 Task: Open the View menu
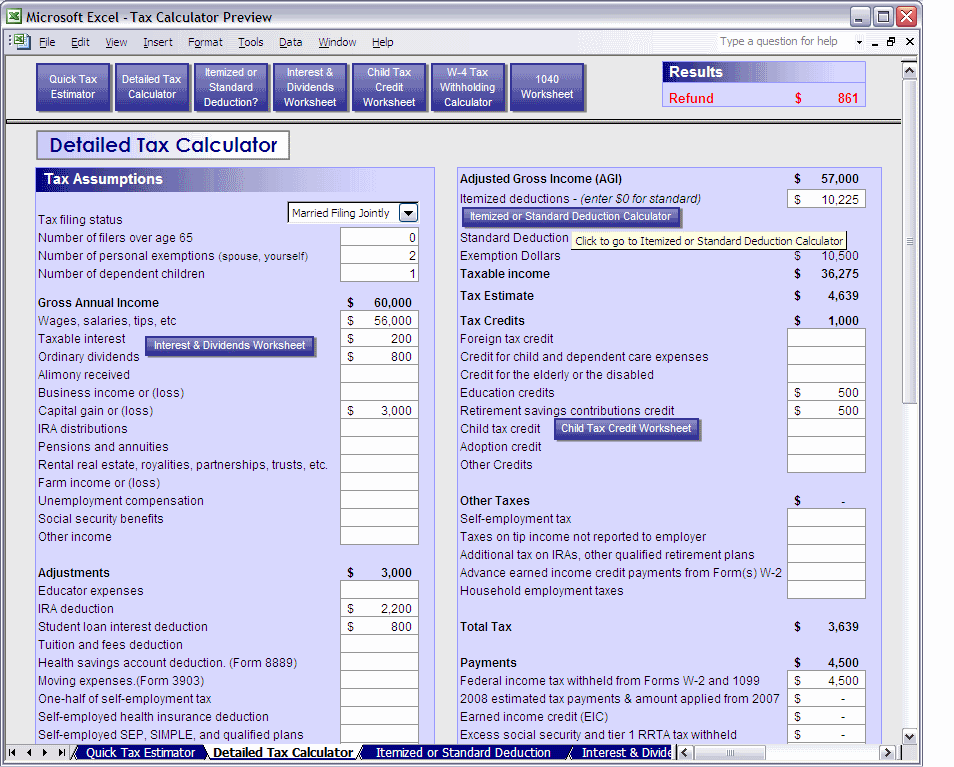[116, 42]
